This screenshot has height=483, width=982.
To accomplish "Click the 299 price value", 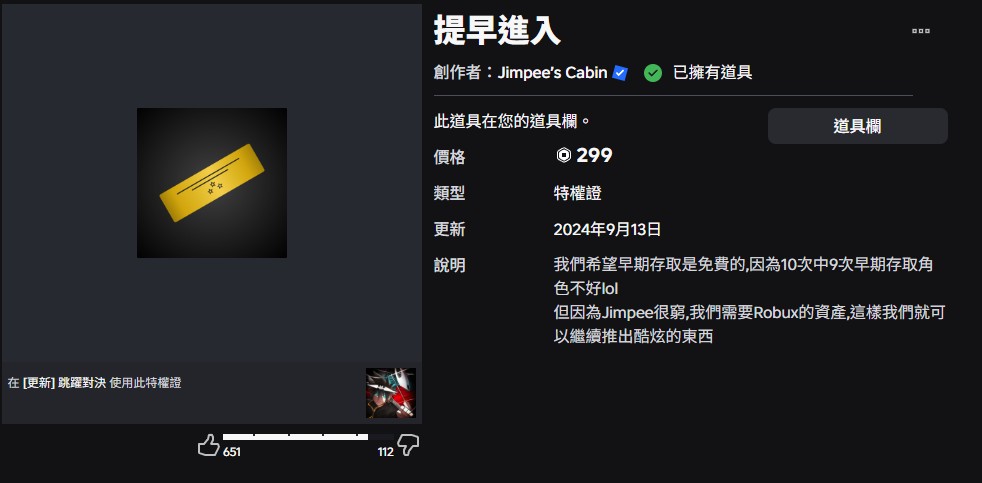I will (594, 155).
